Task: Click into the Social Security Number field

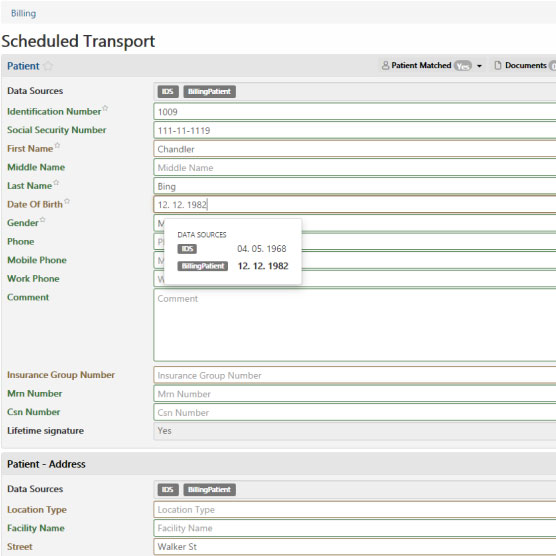Action: [x=355, y=130]
